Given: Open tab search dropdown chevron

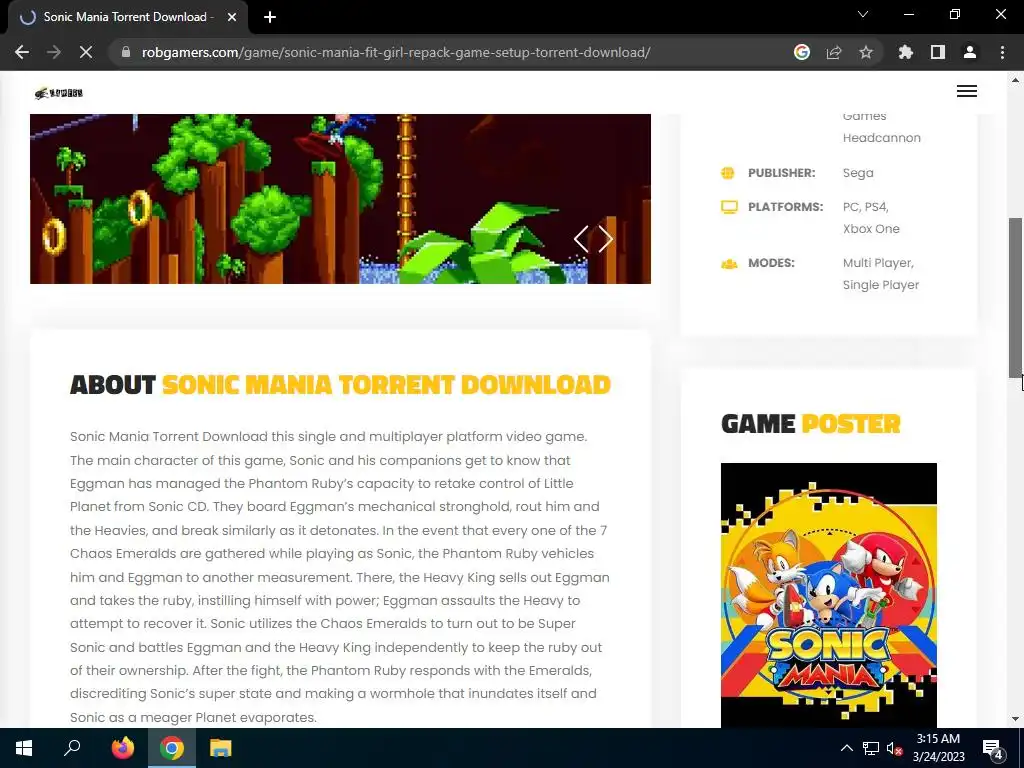Looking at the screenshot, I should 863,14.
